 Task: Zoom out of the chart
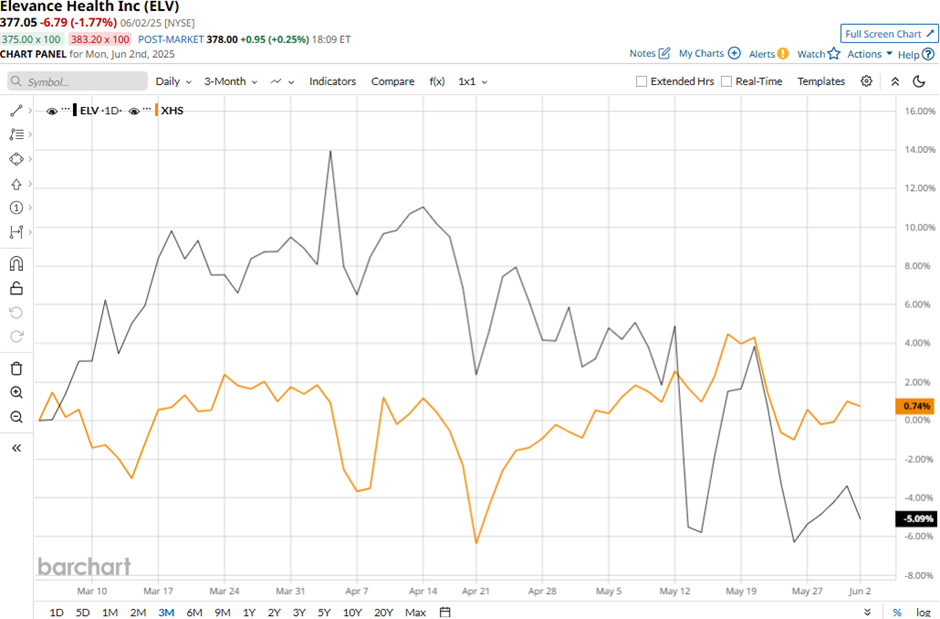tap(16, 416)
